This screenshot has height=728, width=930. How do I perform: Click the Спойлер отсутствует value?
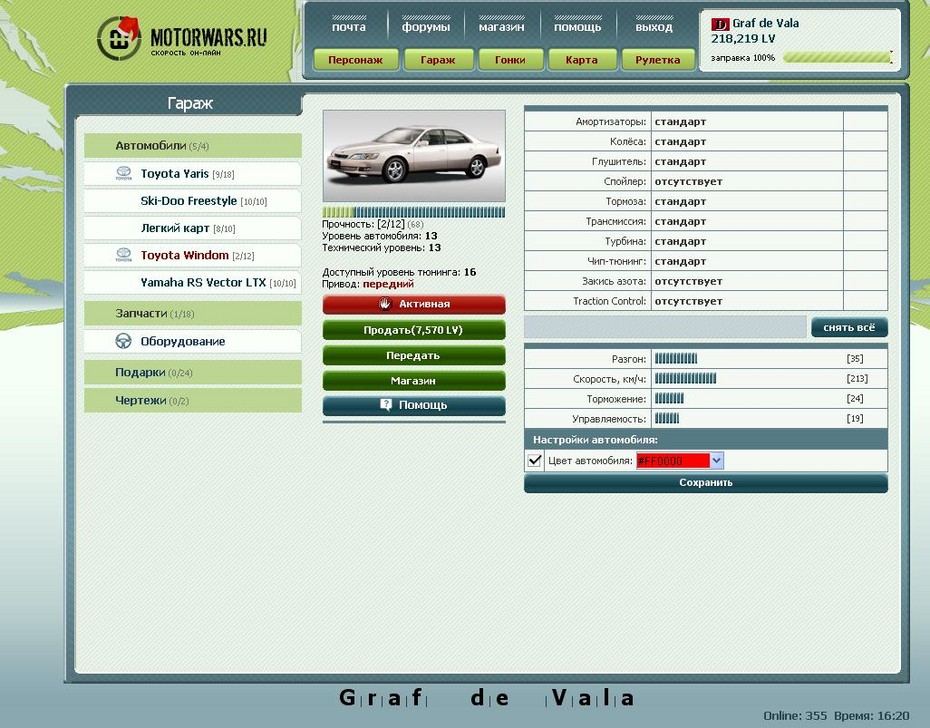pyautogui.click(x=689, y=182)
